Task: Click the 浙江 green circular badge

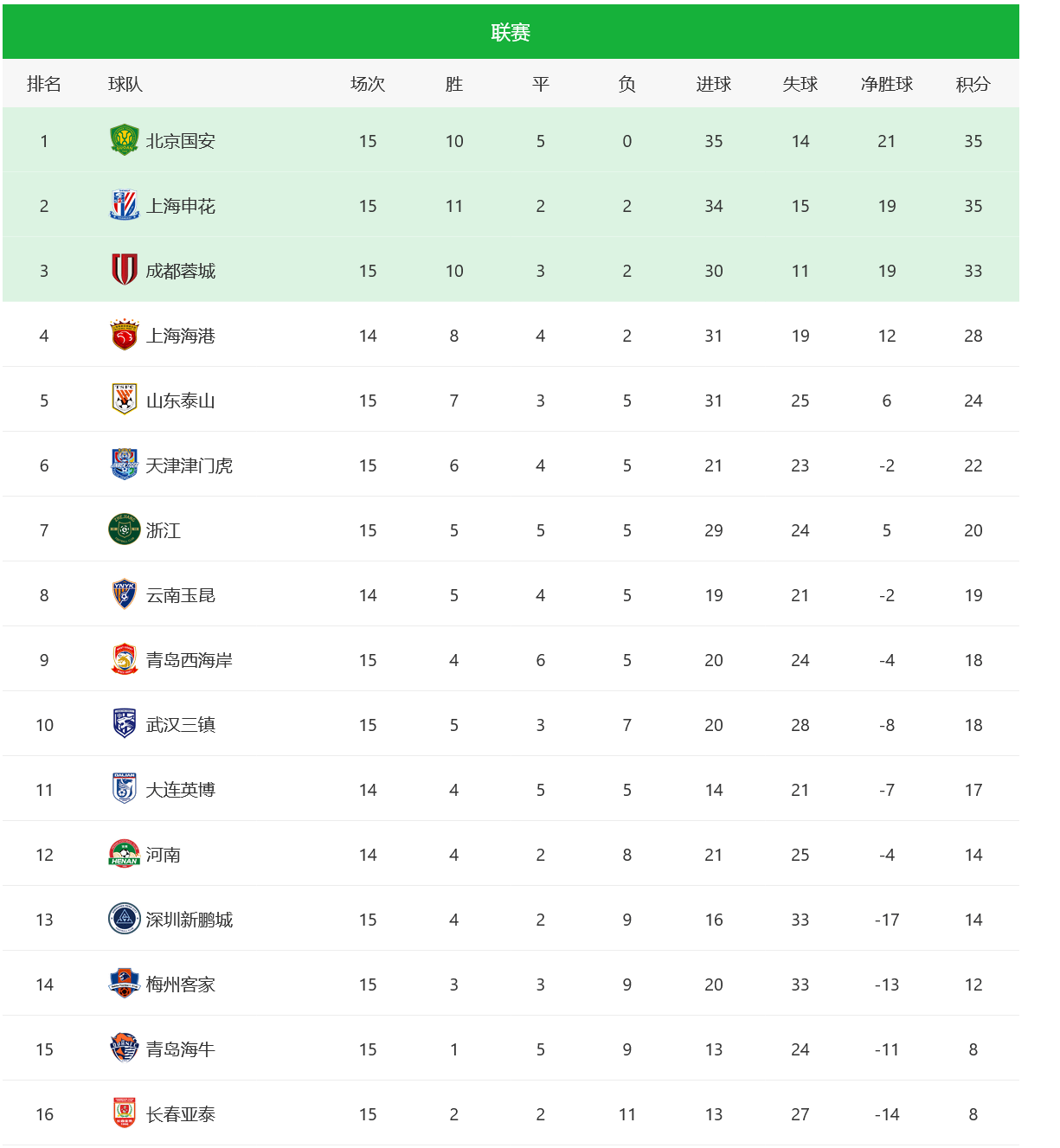Action: click(x=125, y=529)
